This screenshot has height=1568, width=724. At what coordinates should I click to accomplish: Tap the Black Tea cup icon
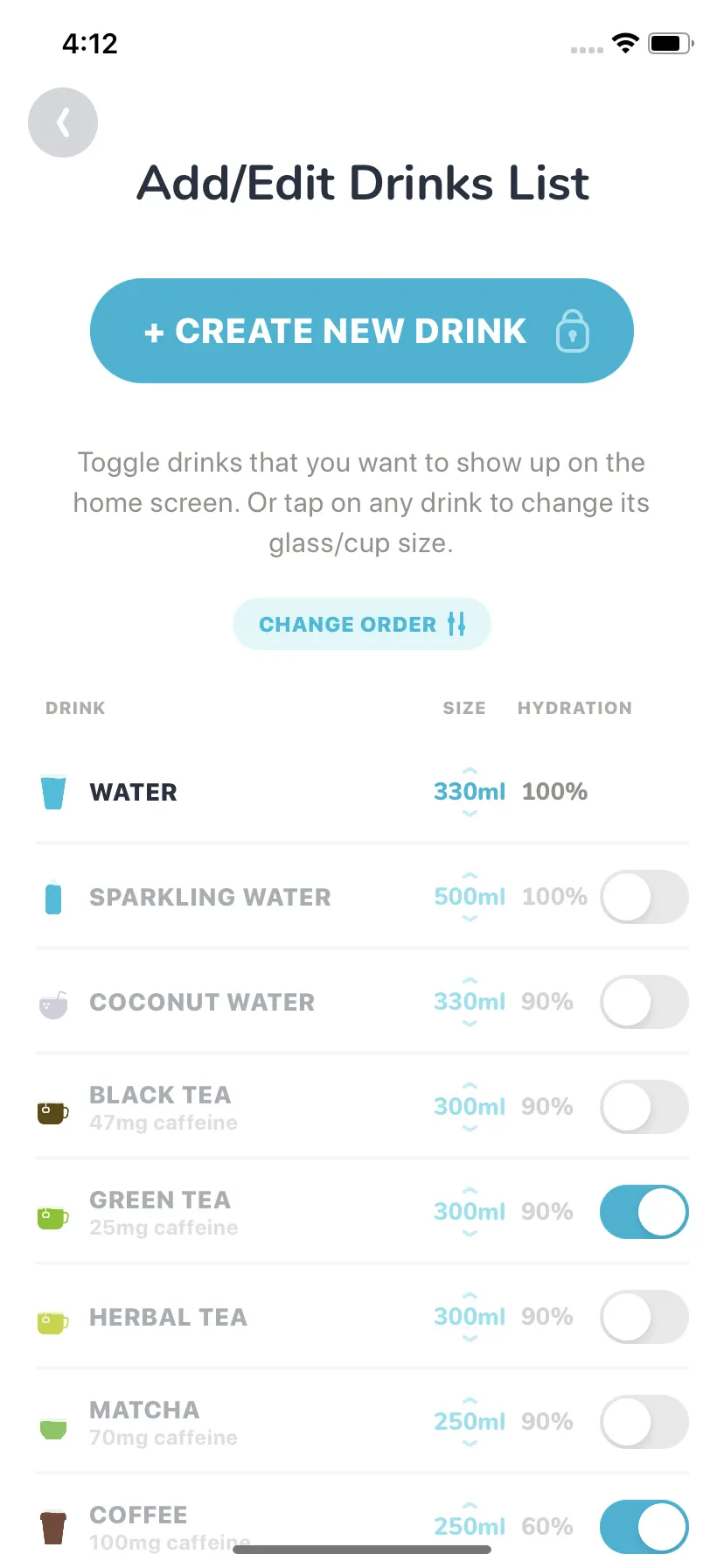click(x=53, y=1112)
